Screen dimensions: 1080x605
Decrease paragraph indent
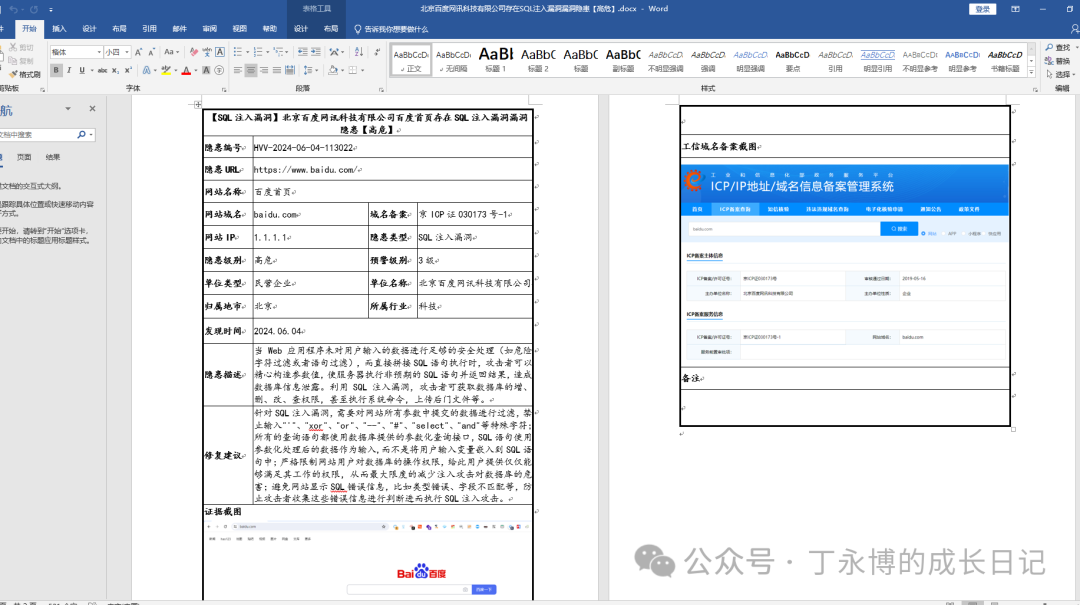302,52
